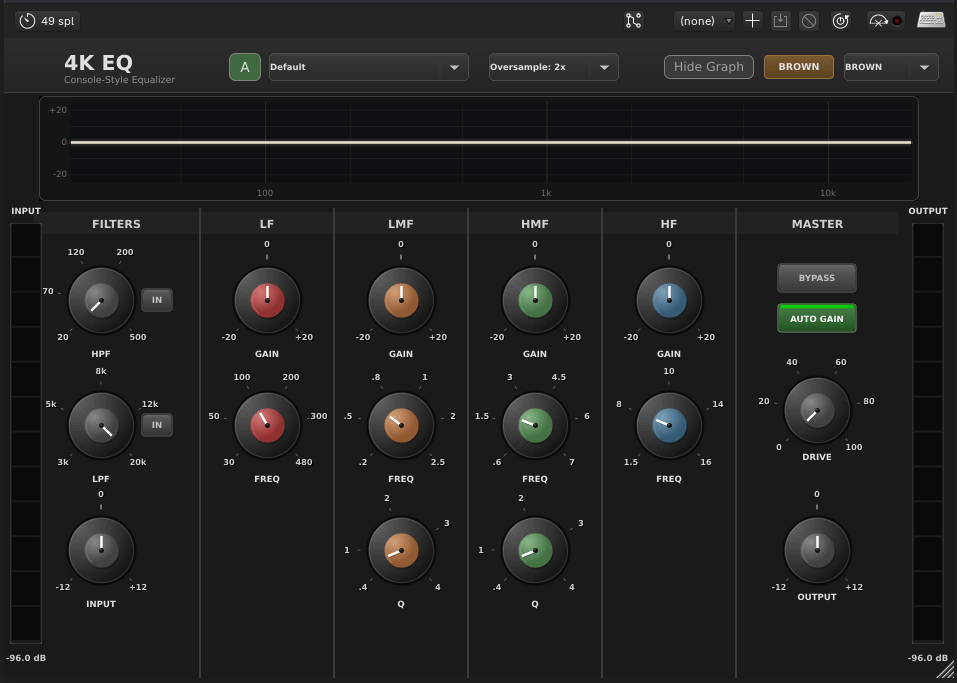The height and width of the screenshot is (683, 957).
Task: Engage the LPF IN toggle
Action: tap(156, 424)
